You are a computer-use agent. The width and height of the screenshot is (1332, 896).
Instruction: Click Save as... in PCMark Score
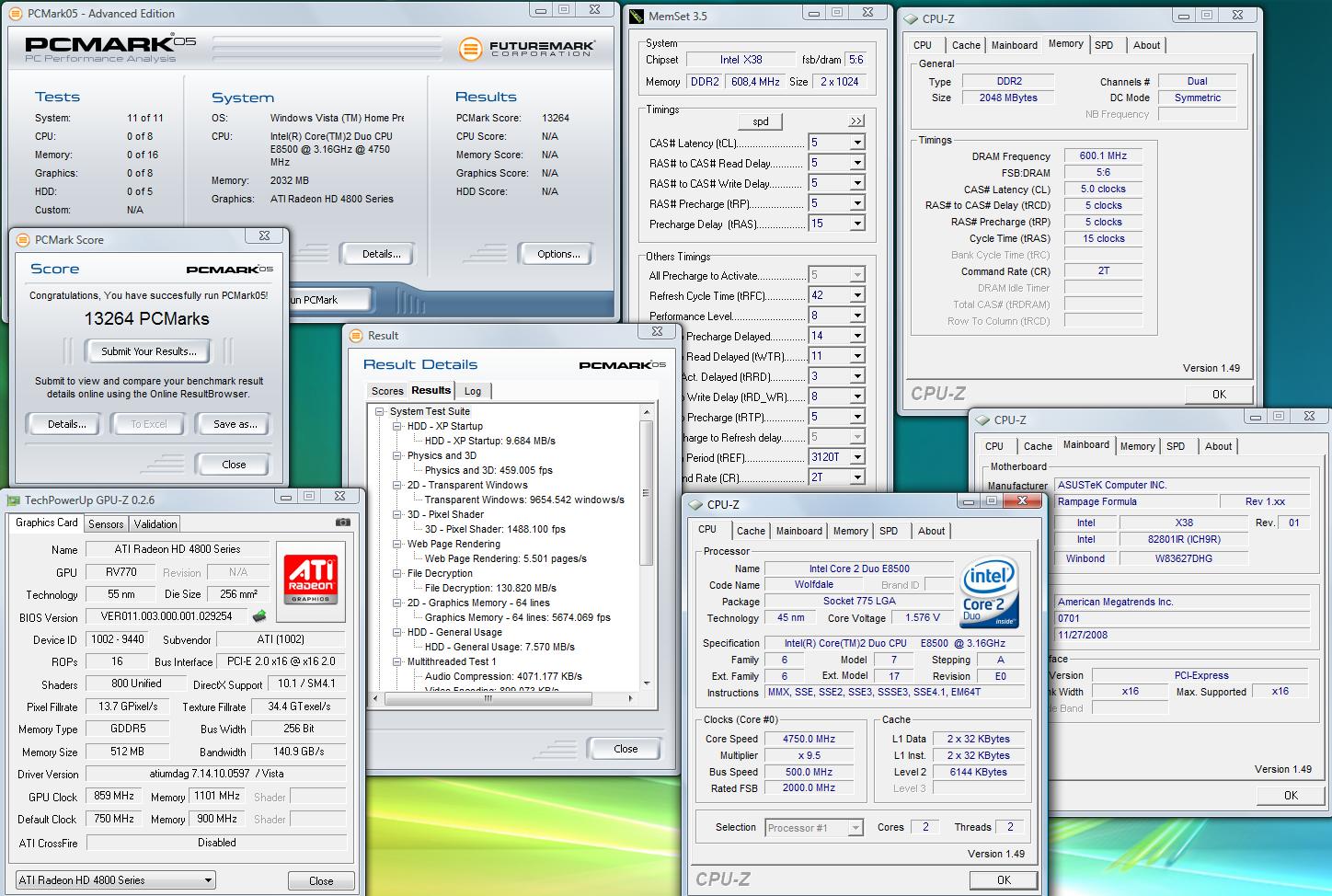235,424
